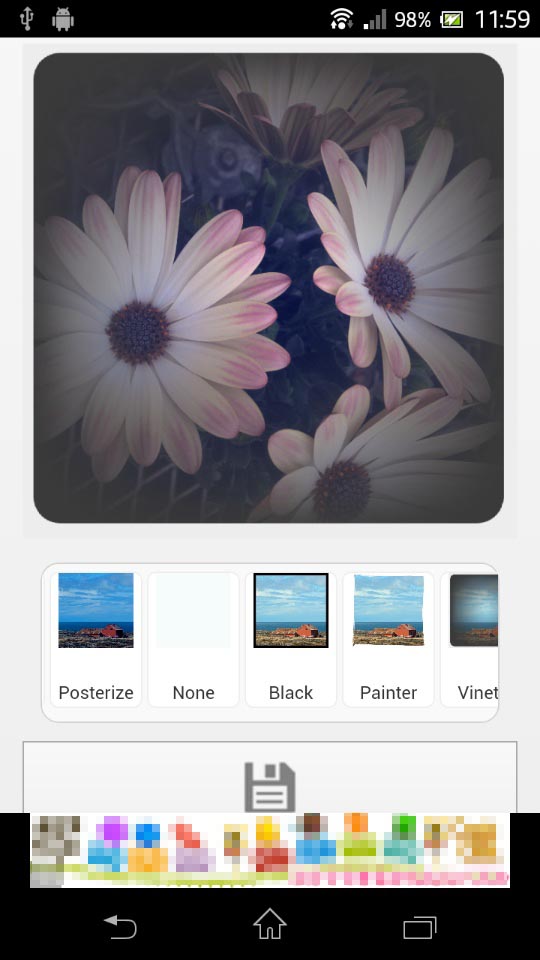Screen dimensions: 540x960
Task: Tap the flower photo preview
Action: [269, 288]
